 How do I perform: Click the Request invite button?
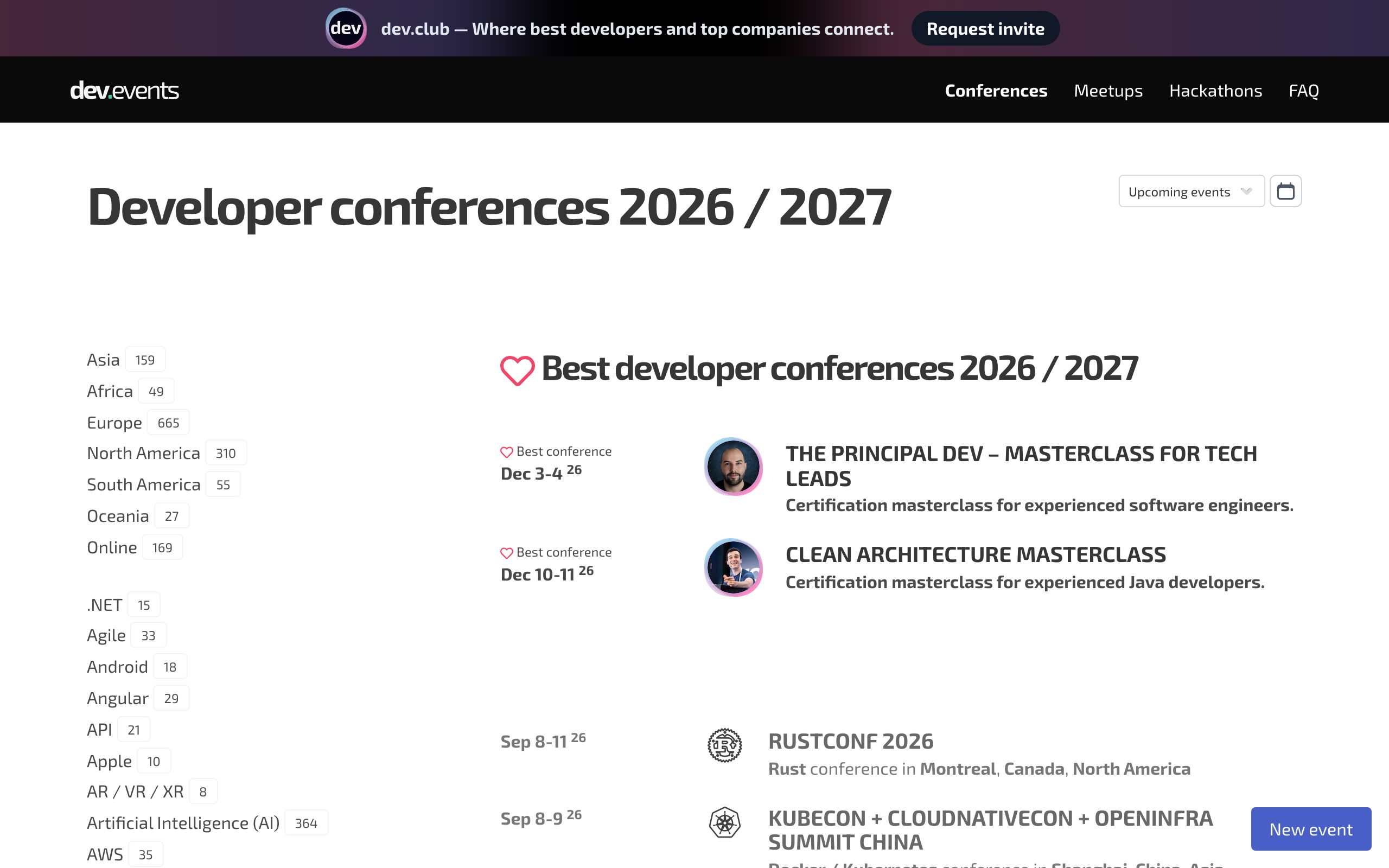[x=985, y=28]
